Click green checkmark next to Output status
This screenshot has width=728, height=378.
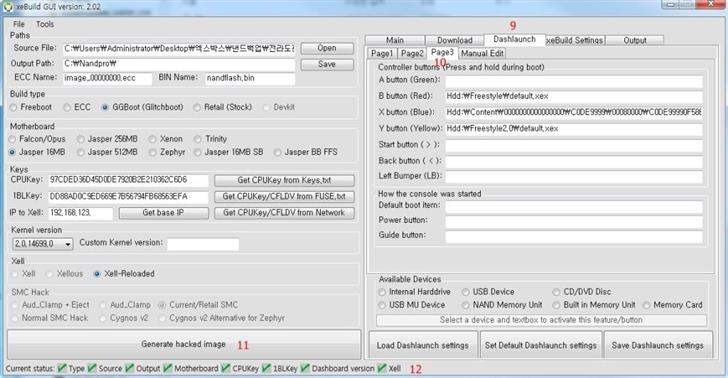pos(130,368)
